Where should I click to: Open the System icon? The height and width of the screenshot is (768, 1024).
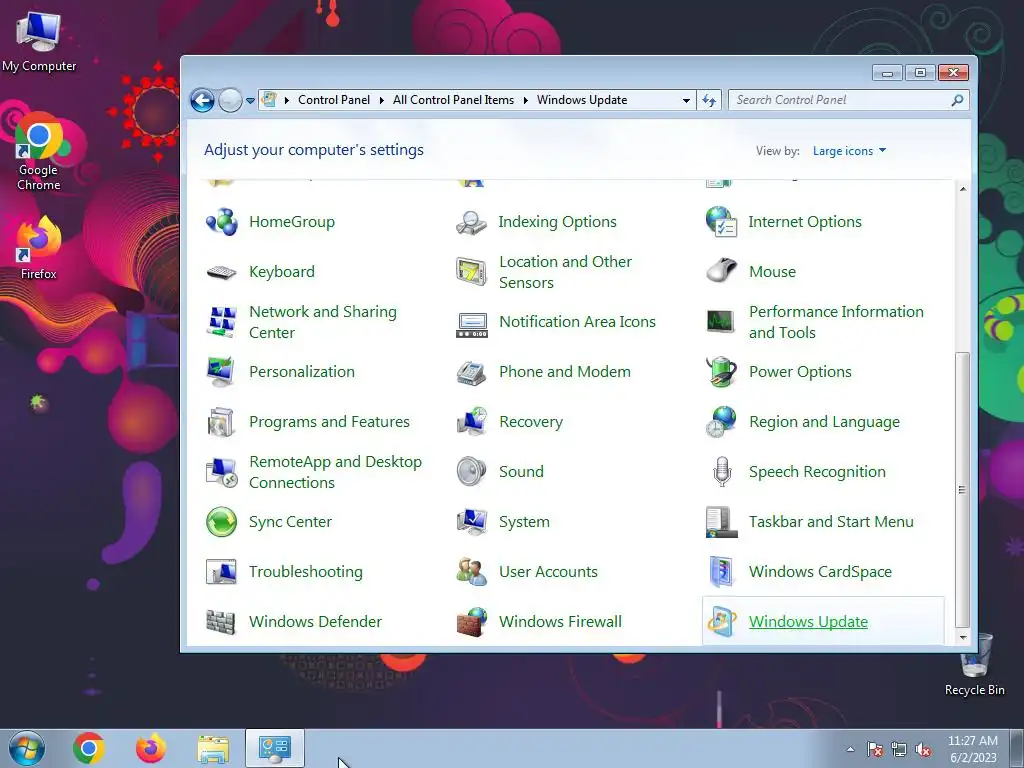[471, 522]
